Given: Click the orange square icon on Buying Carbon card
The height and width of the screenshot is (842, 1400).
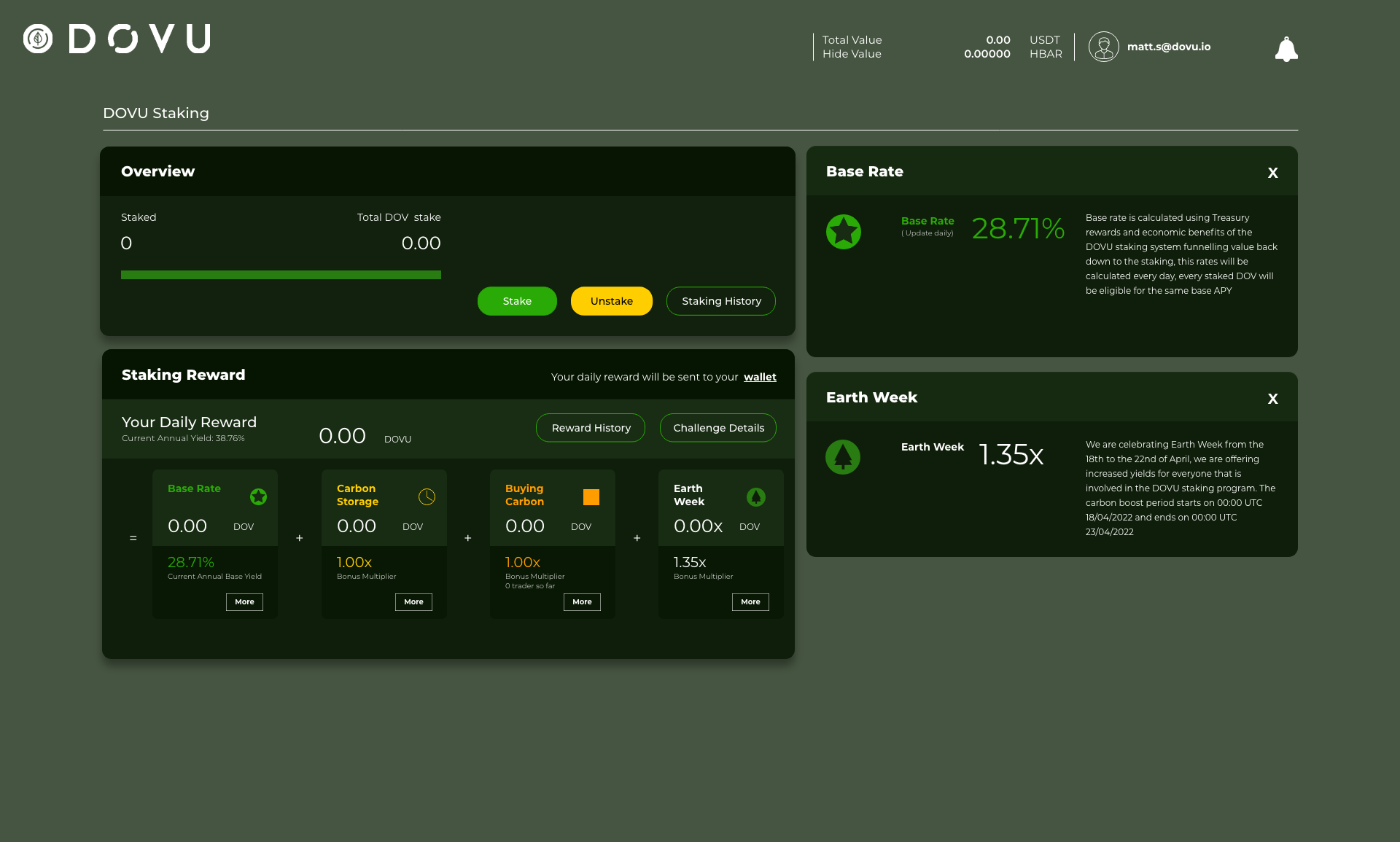Looking at the screenshot, I should click(x=591, y=496).
